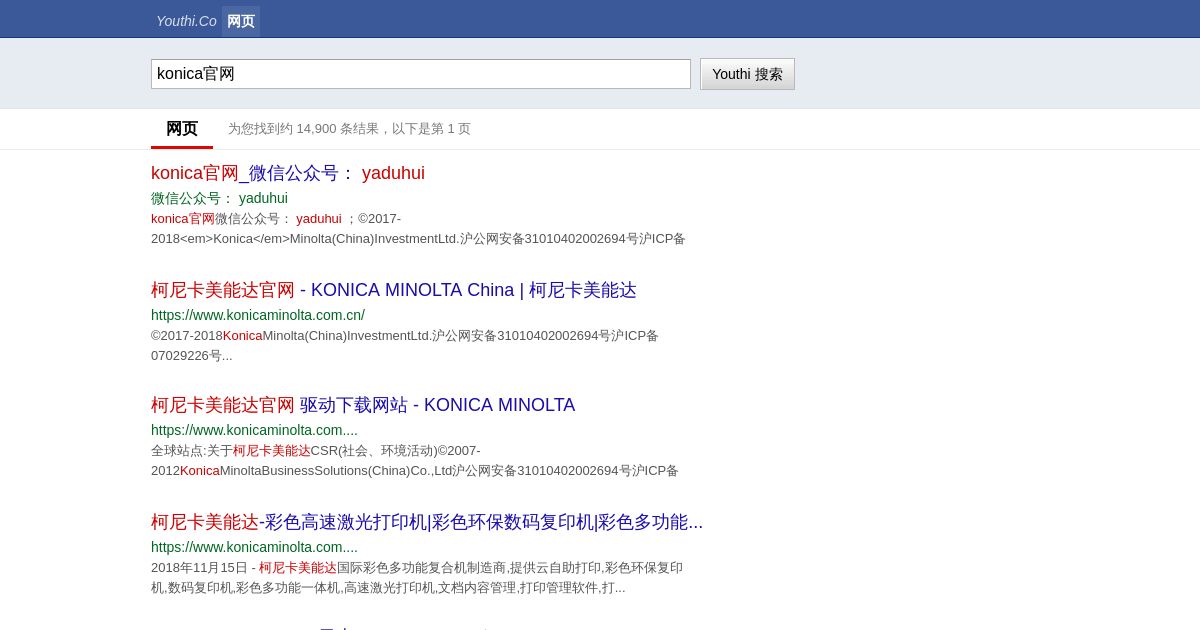Viewport: 1200px width, 630px height.
Task: Click snippet line 2018<em>Konica</em>Minolta(China)
Action: [418, 239]
